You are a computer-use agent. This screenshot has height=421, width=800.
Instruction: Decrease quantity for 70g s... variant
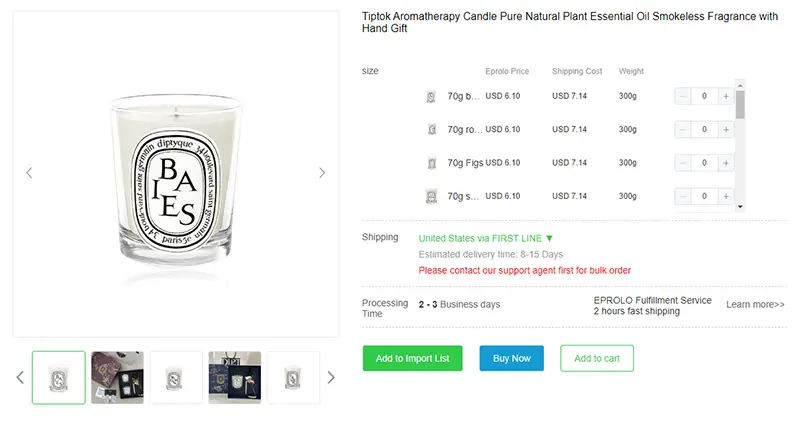pyautogui.click(x=683, y=196)
